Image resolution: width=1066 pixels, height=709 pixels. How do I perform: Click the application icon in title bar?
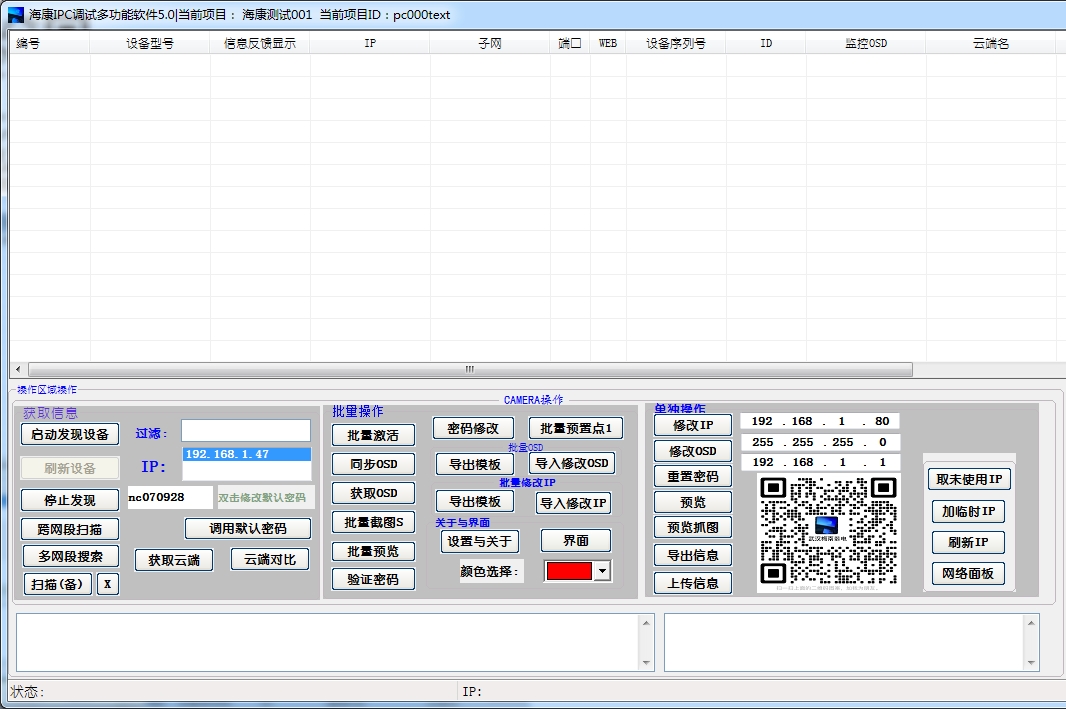click(16, 15)
